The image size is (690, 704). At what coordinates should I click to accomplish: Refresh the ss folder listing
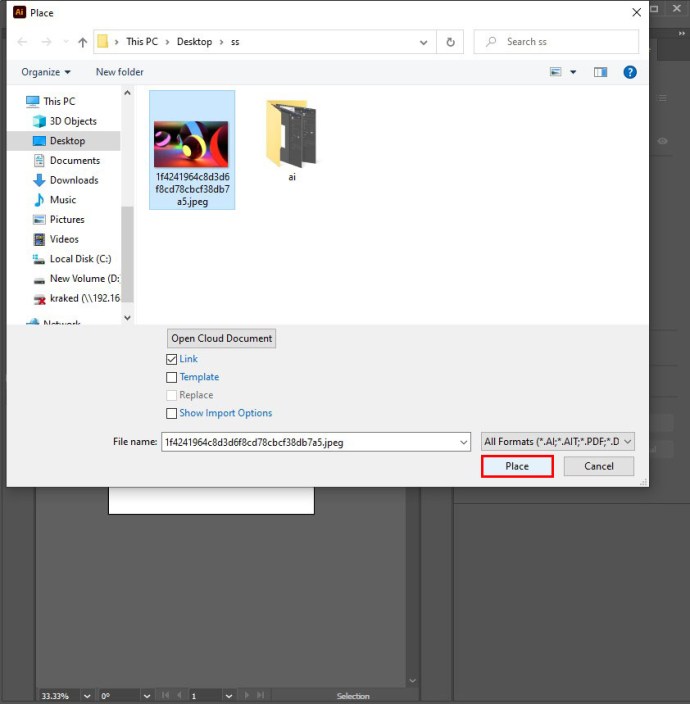tap(451, 42)
